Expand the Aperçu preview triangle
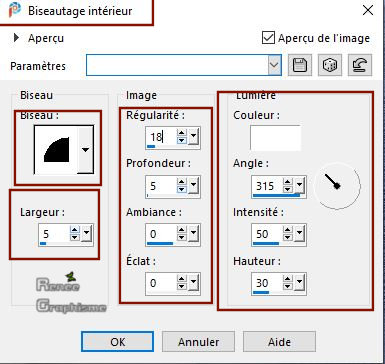The height and width of the screenshot is (364, 385). click(16, 38)
